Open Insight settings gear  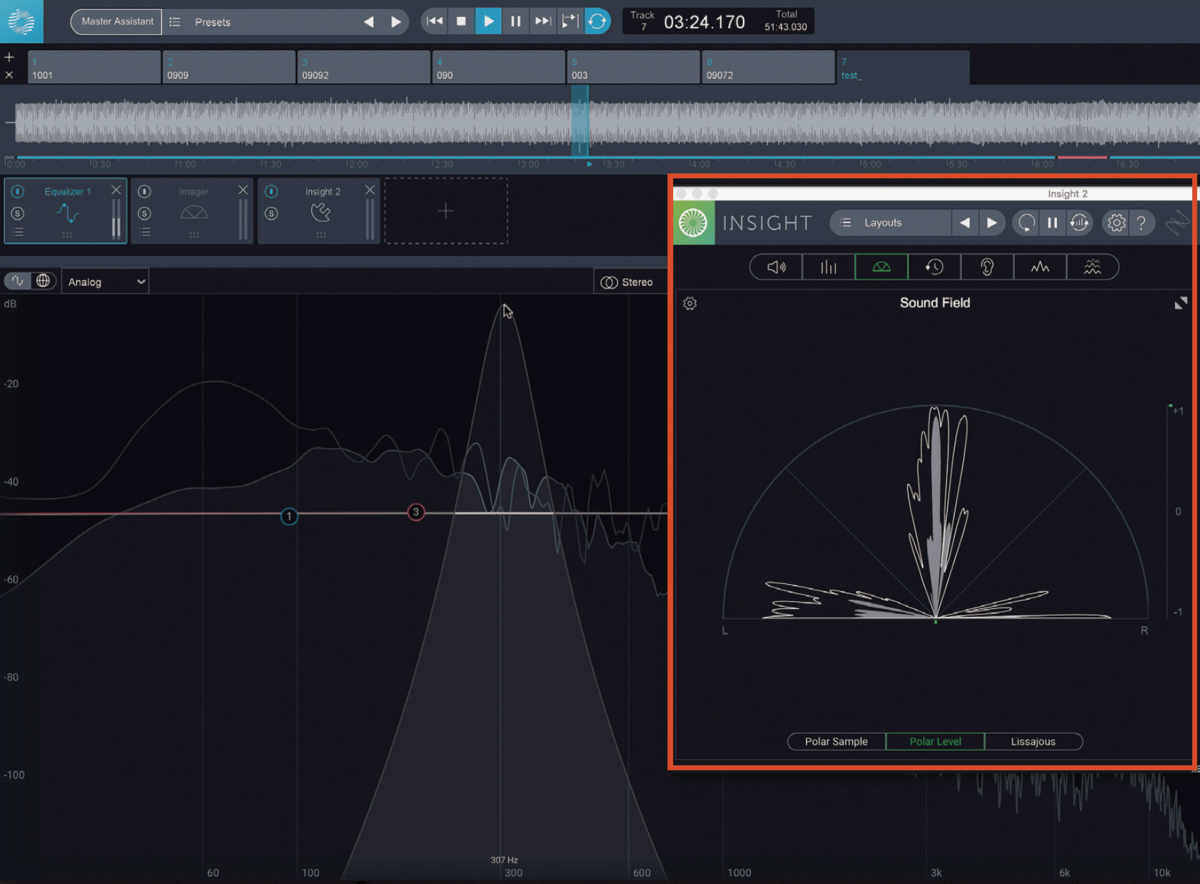point(1116,223)
